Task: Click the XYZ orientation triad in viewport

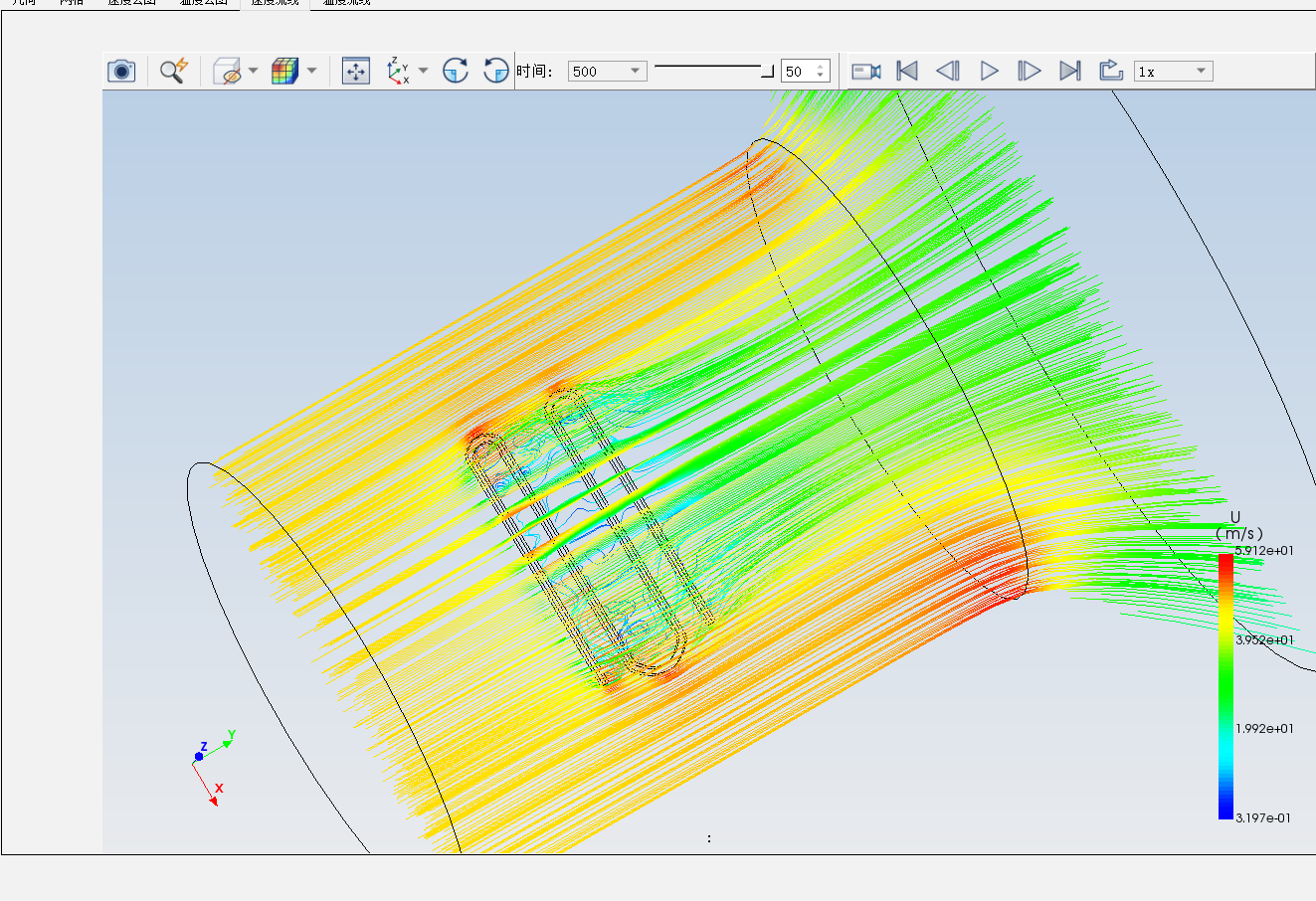Action: click(213, 768)
